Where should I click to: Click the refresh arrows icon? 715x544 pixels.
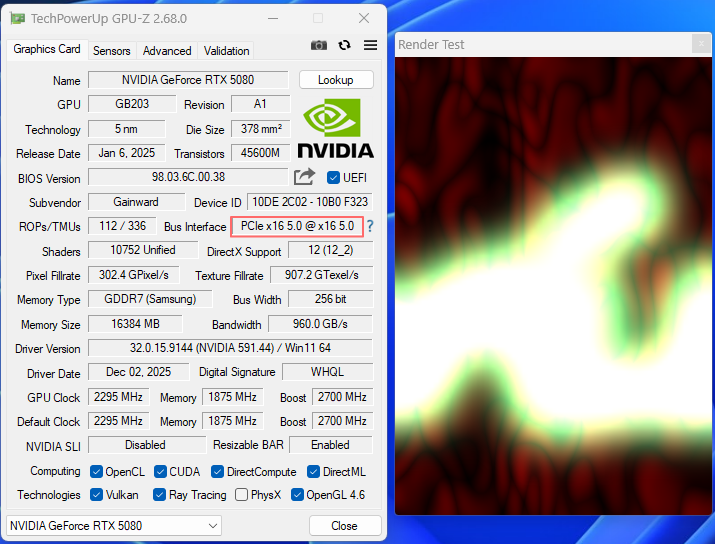point(344,45)
